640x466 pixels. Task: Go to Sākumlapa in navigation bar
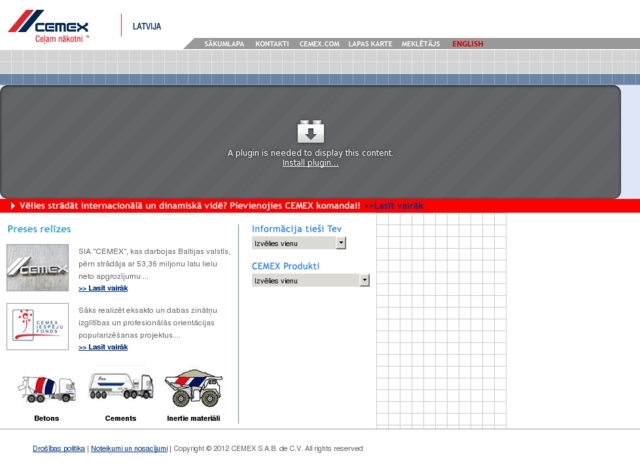(224, 44)
